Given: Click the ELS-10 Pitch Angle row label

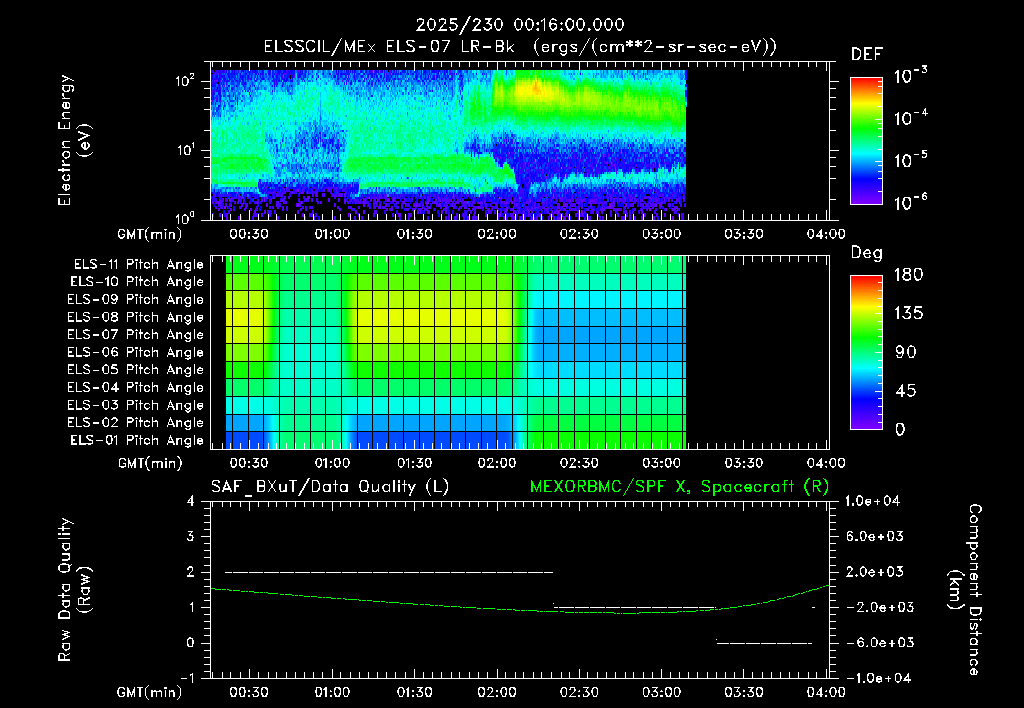Looking at the screenshot, I should pos(137,282).
